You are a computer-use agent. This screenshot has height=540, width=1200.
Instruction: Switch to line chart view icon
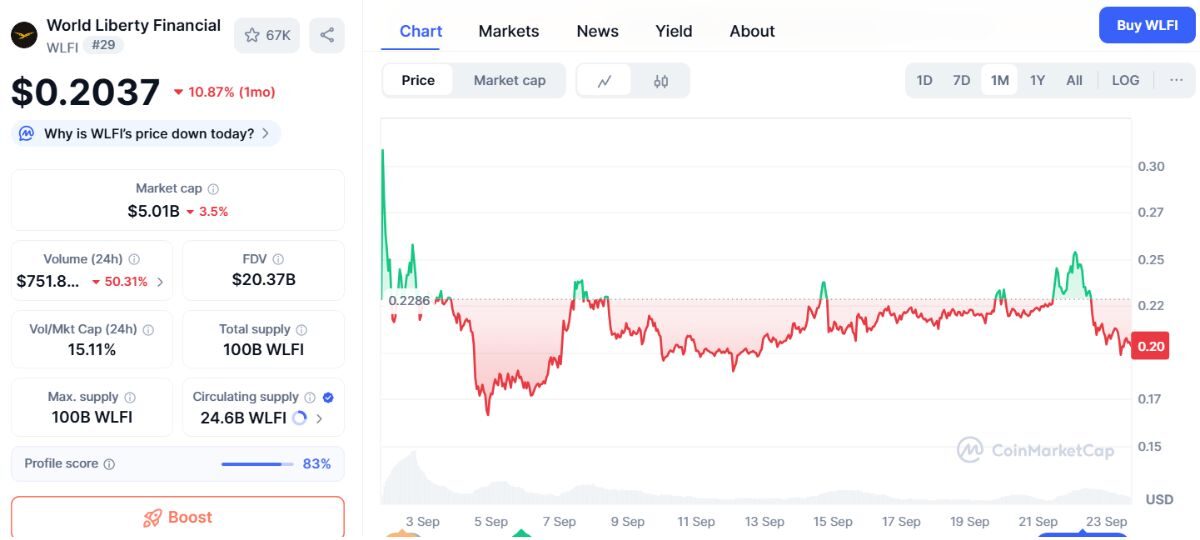point(604,81)
